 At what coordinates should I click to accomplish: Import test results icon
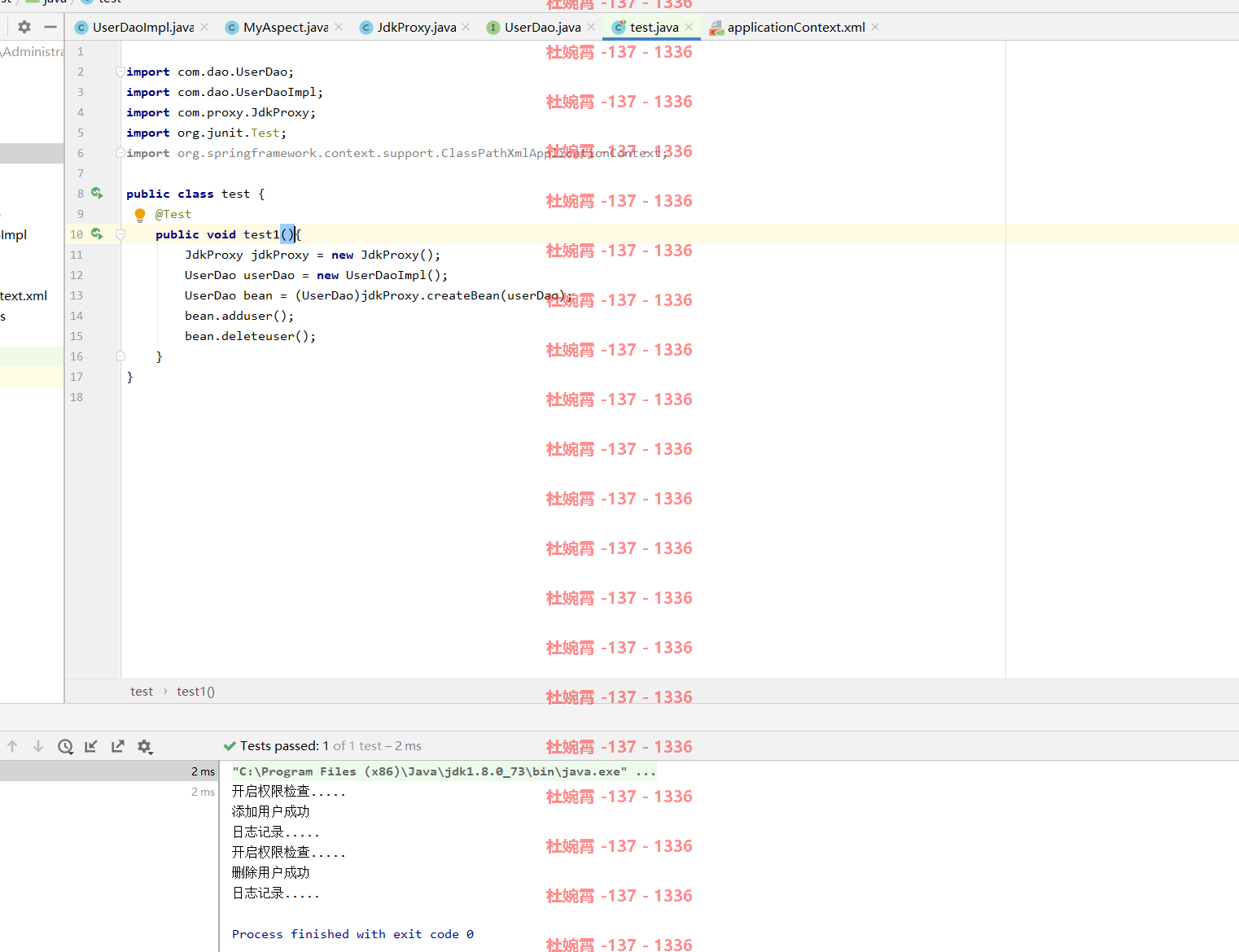(x=91, y=746)
